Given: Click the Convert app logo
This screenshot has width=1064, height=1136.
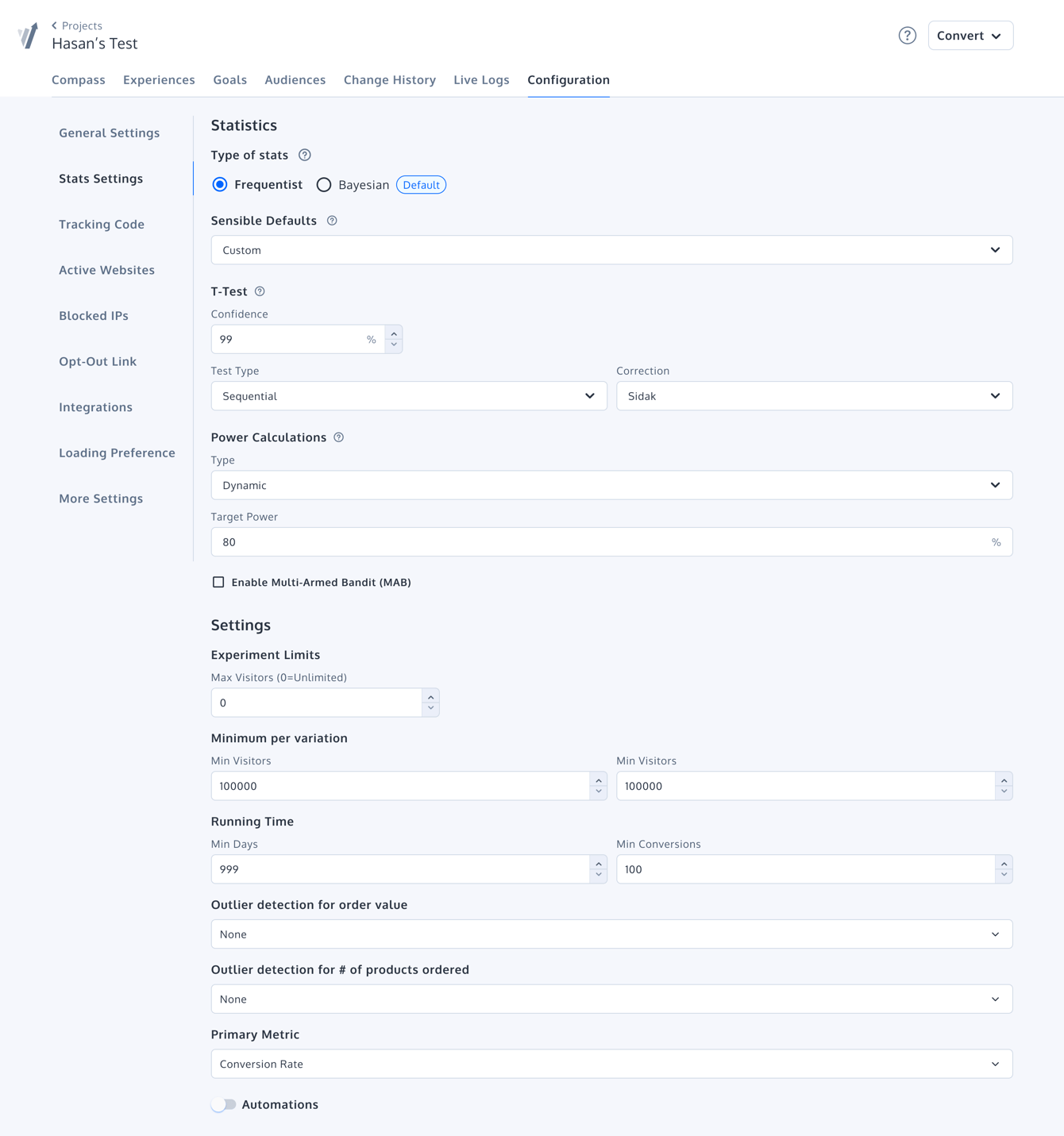Looking at the screenshot, I should [29, 35].
